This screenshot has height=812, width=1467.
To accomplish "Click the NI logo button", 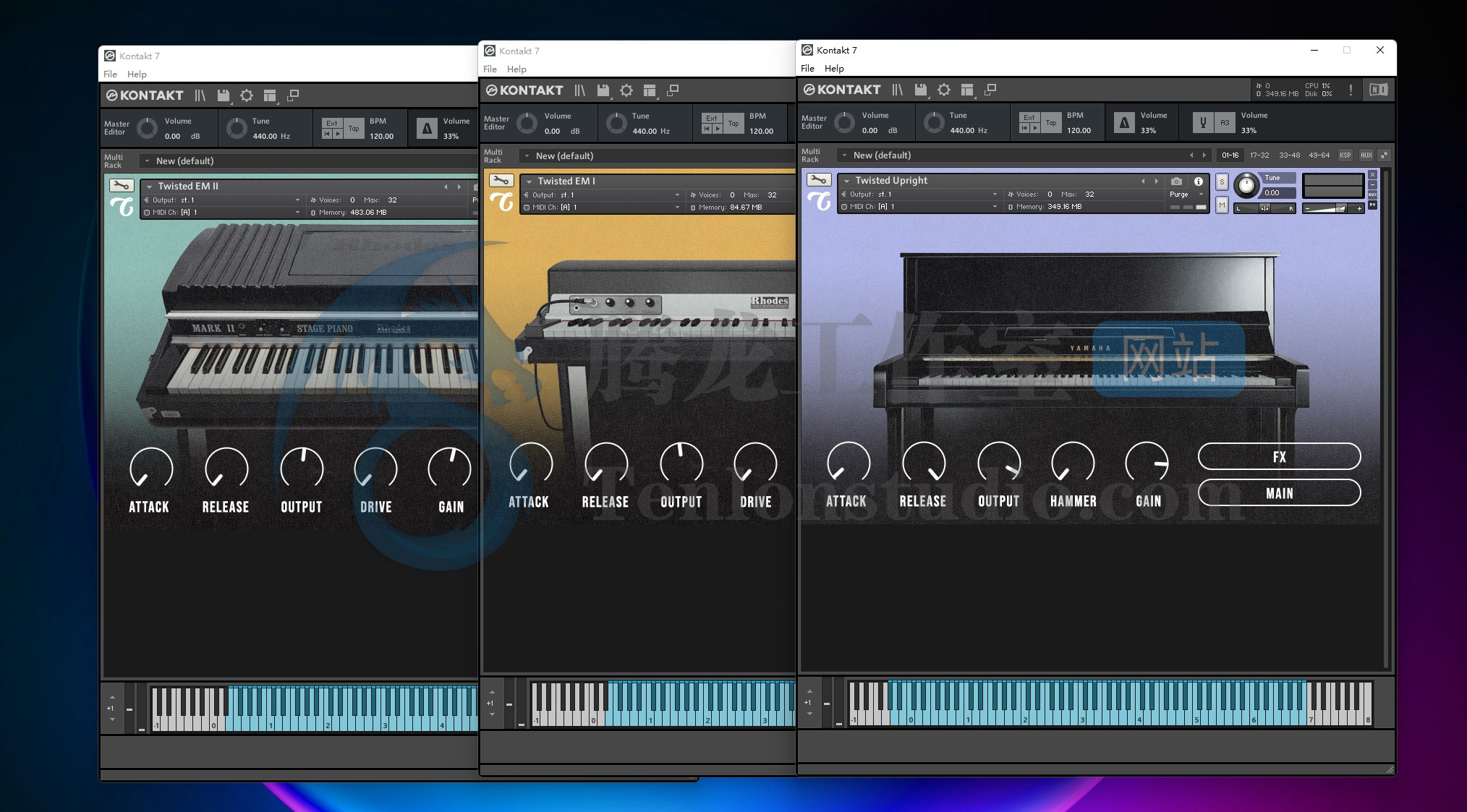I will (x=1378, y=90).
